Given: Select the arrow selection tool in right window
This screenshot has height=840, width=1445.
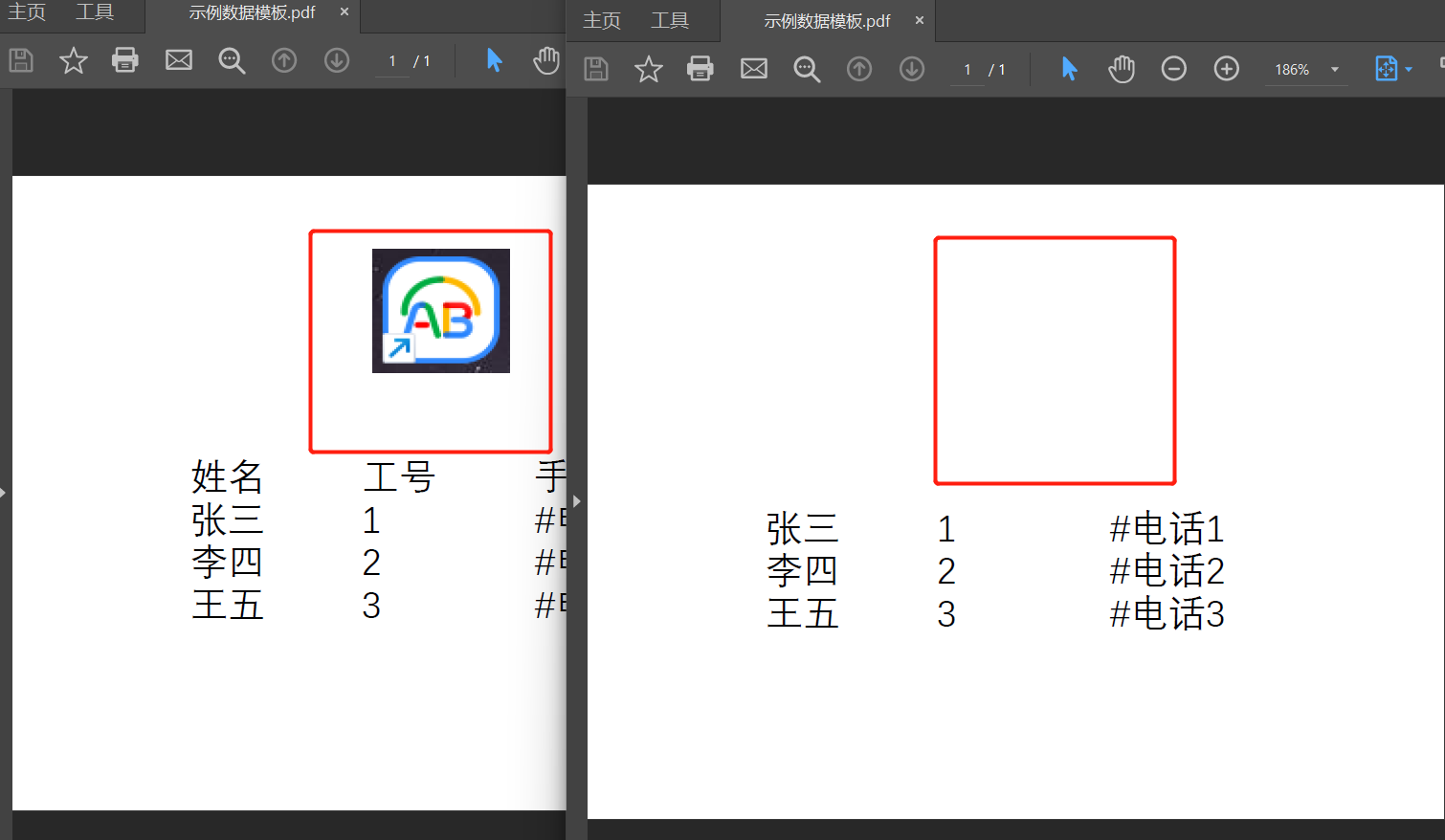Looking at the screenshot, I should [1069, 69].
